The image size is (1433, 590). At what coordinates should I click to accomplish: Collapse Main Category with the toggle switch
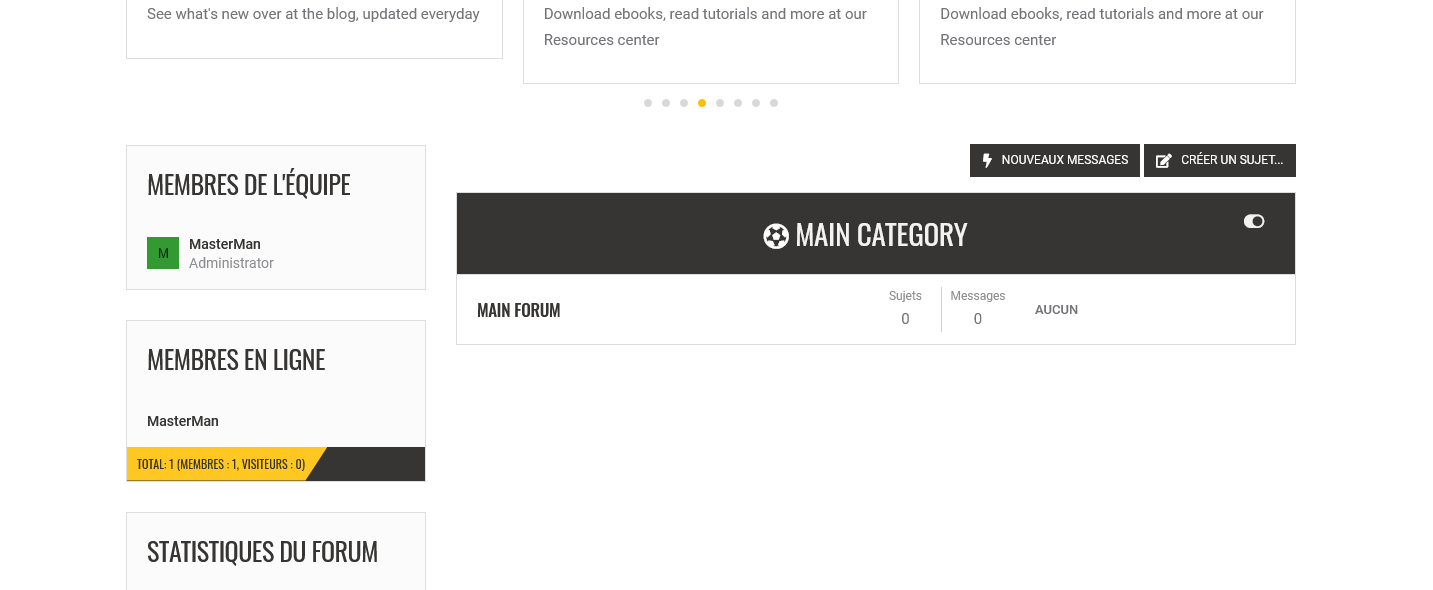pyautogui.click(x=1254, y=221)
